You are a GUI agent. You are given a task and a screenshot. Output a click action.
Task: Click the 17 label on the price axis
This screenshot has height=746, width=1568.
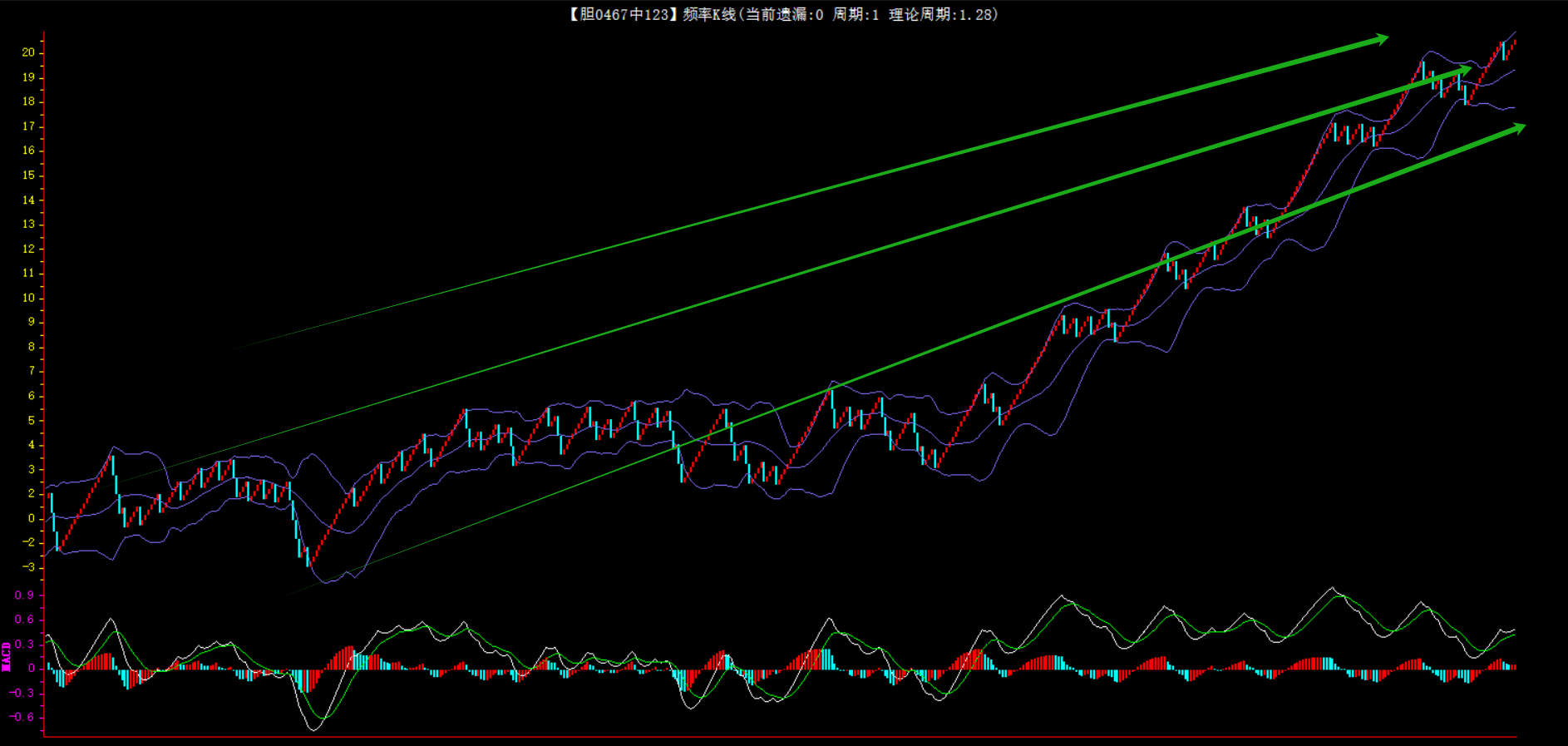pos(28,126)
